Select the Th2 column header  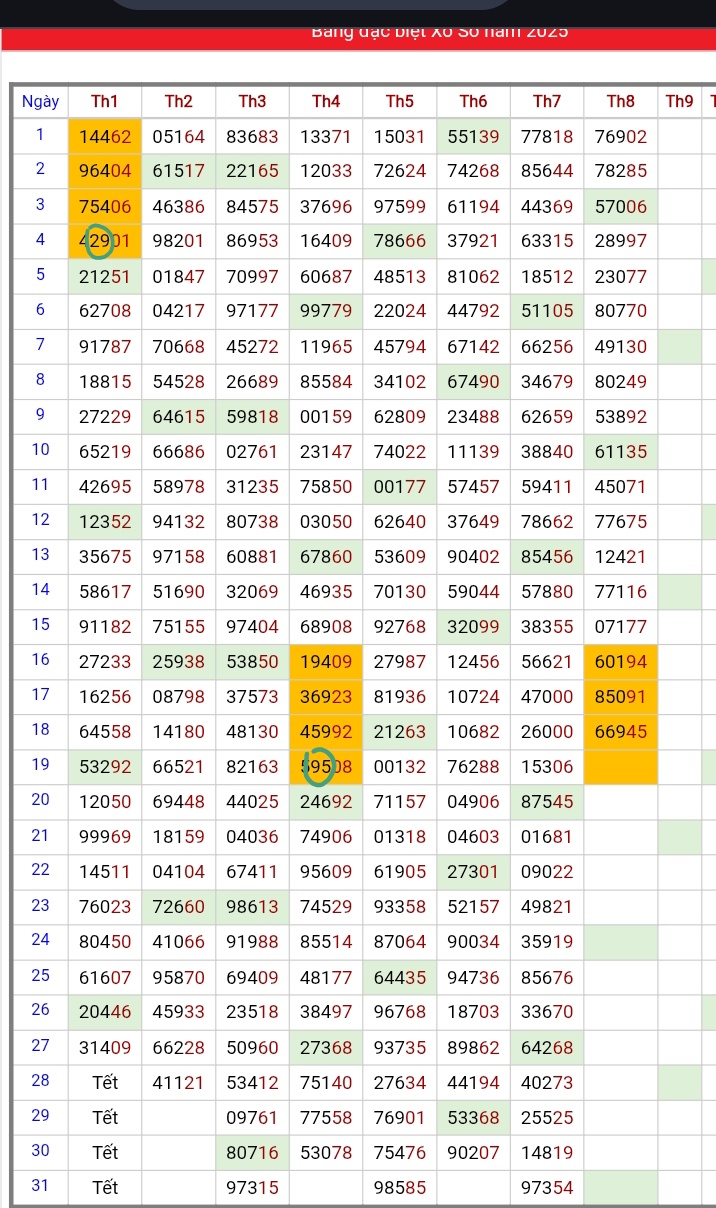coord(178,101)
